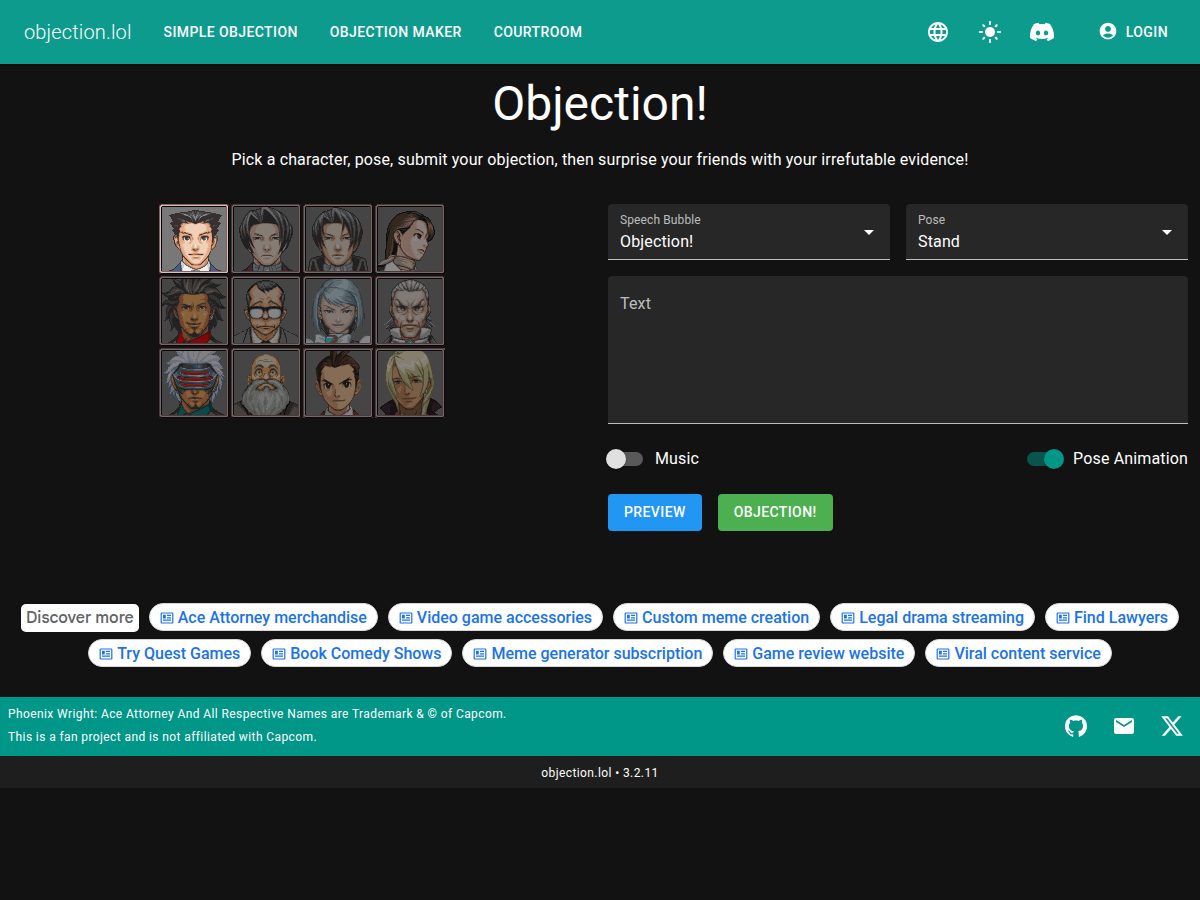
Task: Open the Video game accessories link
Action: [496, 618]
